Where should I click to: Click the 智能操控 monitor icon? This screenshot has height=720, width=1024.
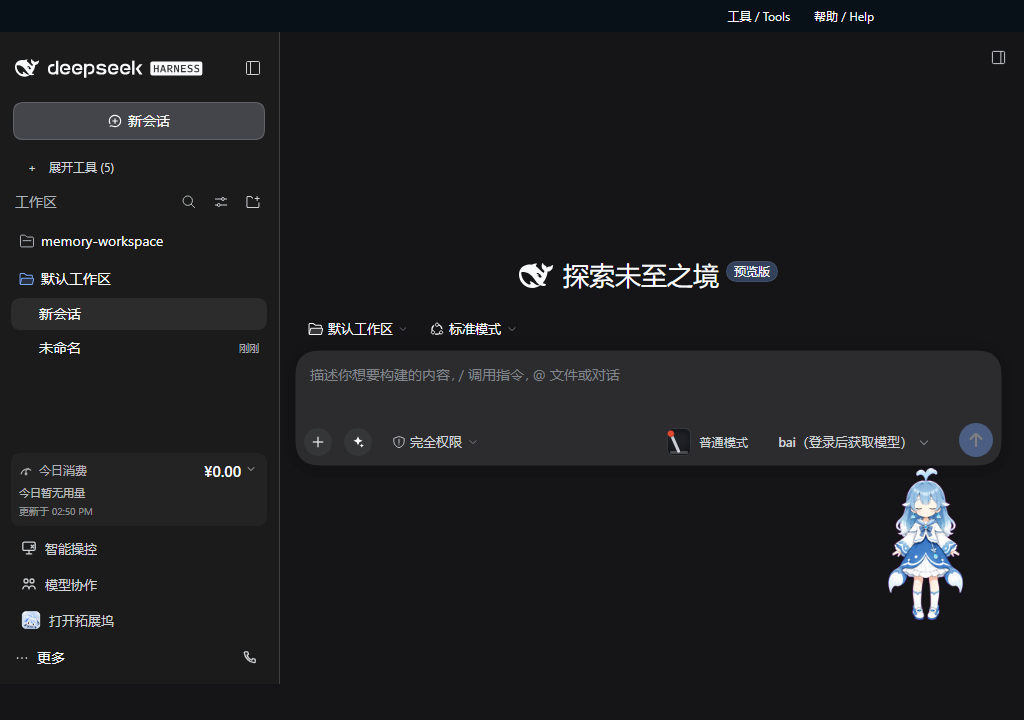pyautogui.click(x=29, y=548)
